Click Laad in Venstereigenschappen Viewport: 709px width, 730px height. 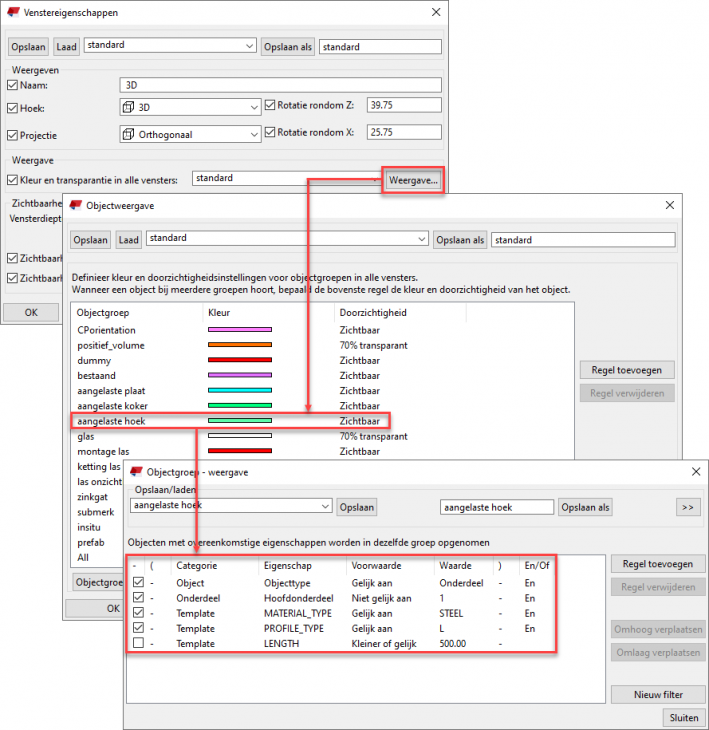(x=66, y=47)
